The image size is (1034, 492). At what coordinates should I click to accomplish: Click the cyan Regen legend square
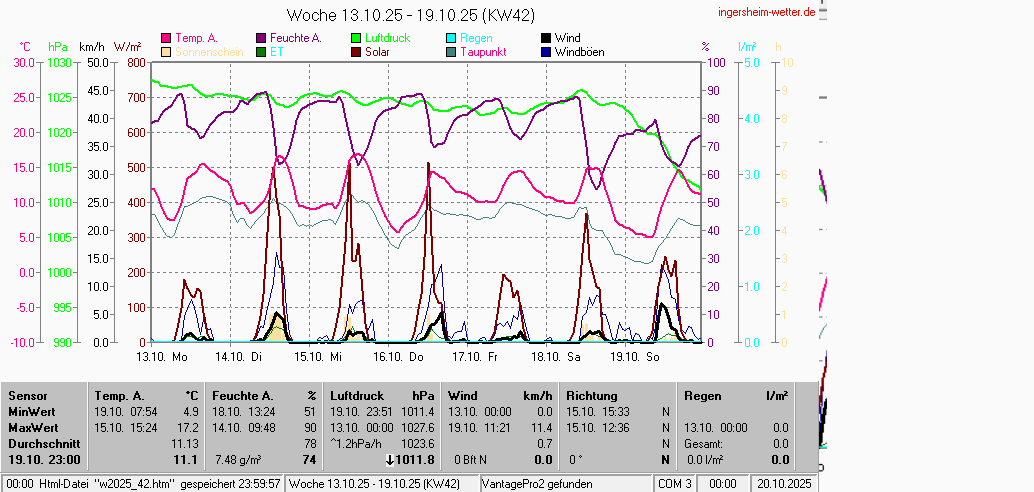451,38
